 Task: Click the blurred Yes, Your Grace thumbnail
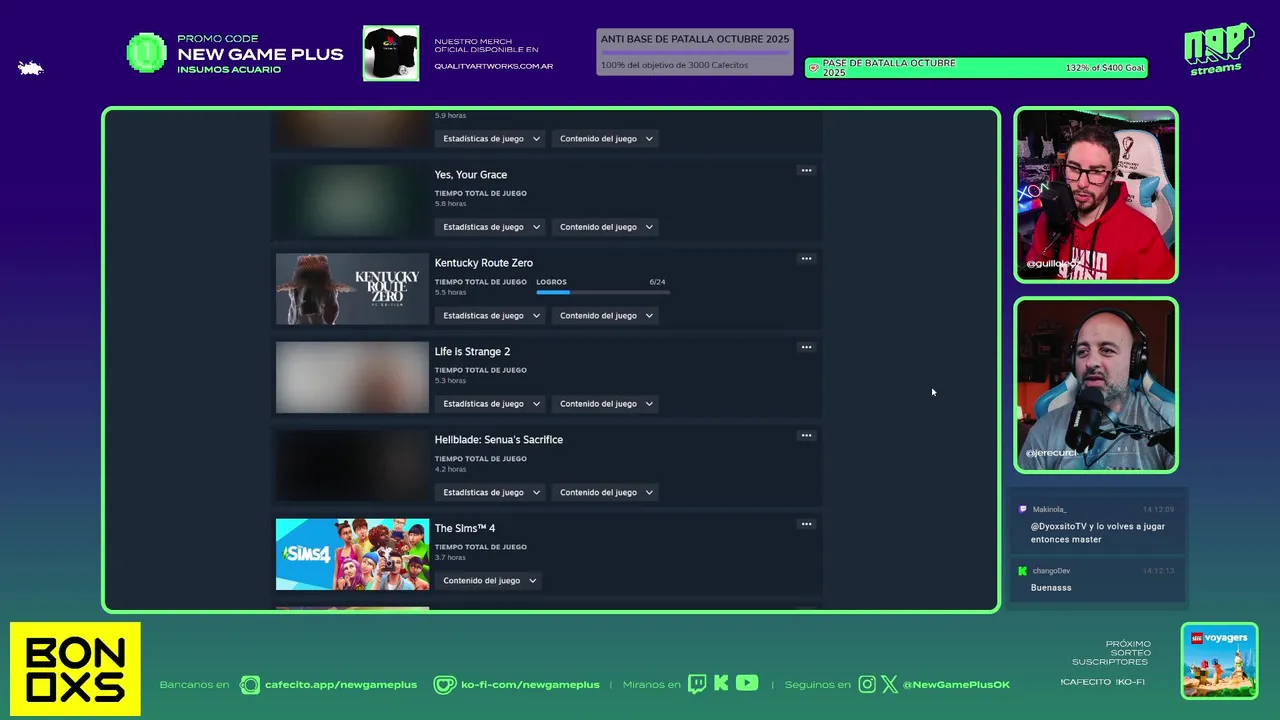352,200
